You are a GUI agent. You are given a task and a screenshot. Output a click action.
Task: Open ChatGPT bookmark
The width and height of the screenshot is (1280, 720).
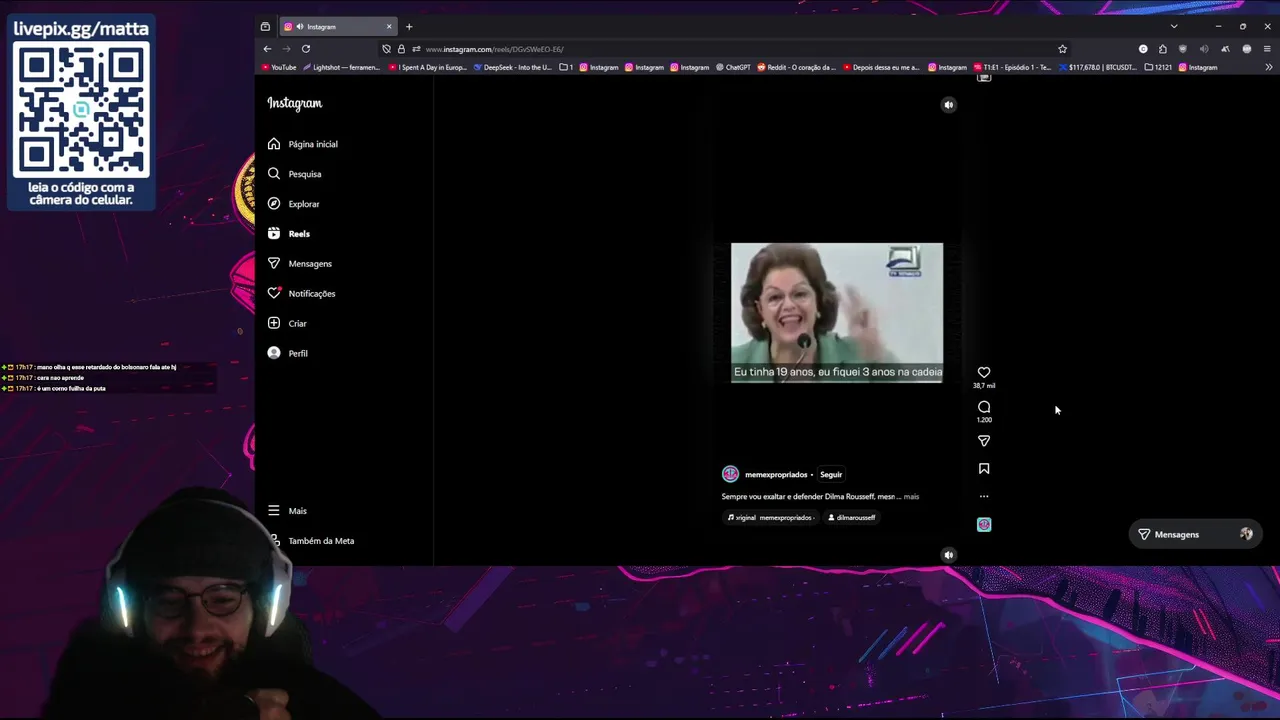point(733,67)
